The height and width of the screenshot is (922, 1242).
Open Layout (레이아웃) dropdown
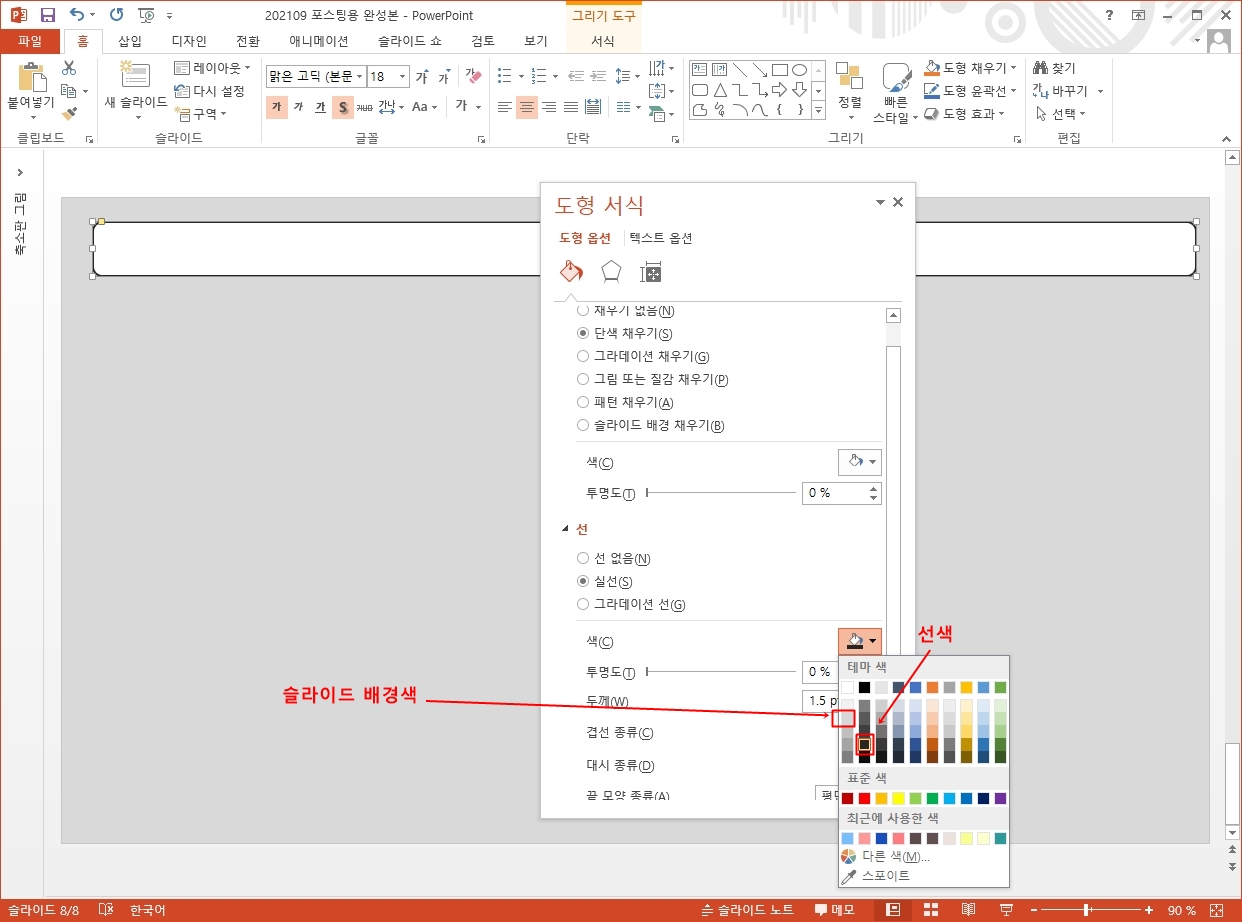[213, 68]
